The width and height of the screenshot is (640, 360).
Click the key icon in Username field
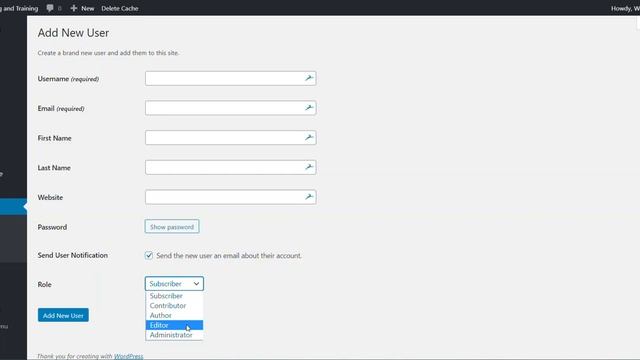[x=309, y=78]
